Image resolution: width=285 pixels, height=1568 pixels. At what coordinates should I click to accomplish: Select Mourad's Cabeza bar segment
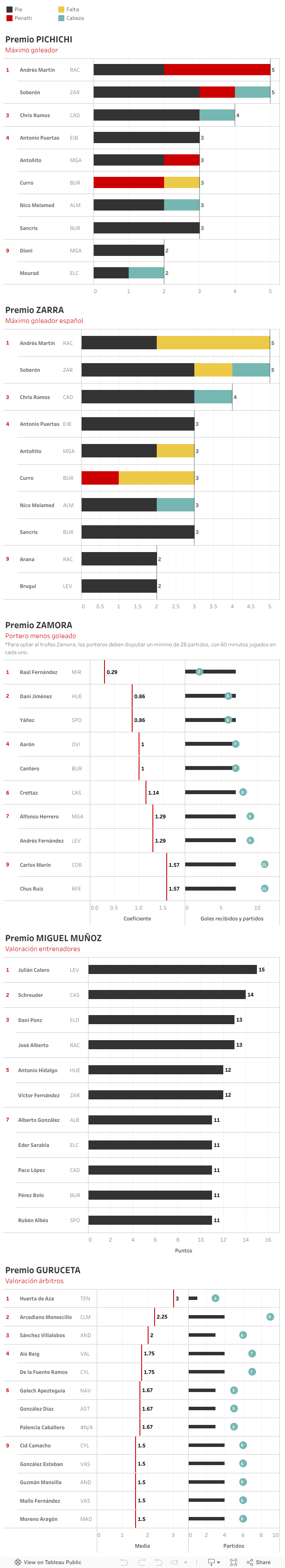coord(146,273)
